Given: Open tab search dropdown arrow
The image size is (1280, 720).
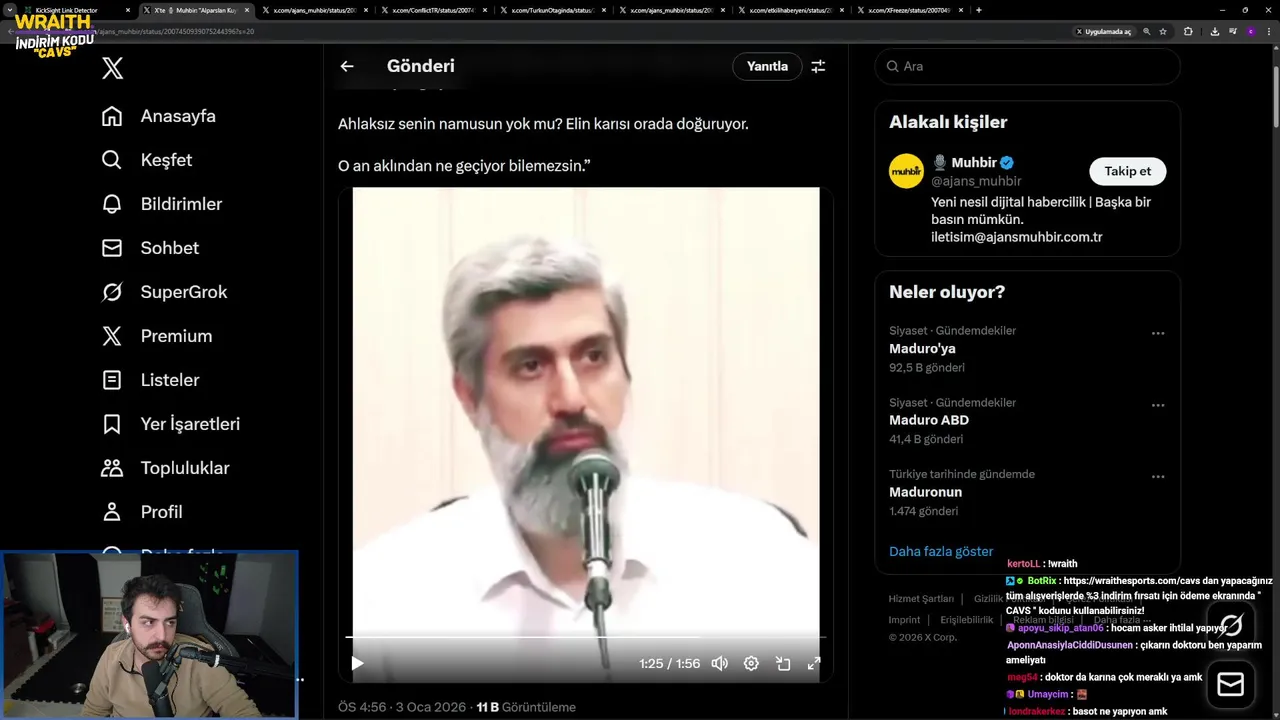Looking at the screenshot, I should pyautogui.click(x=10, y=10).
